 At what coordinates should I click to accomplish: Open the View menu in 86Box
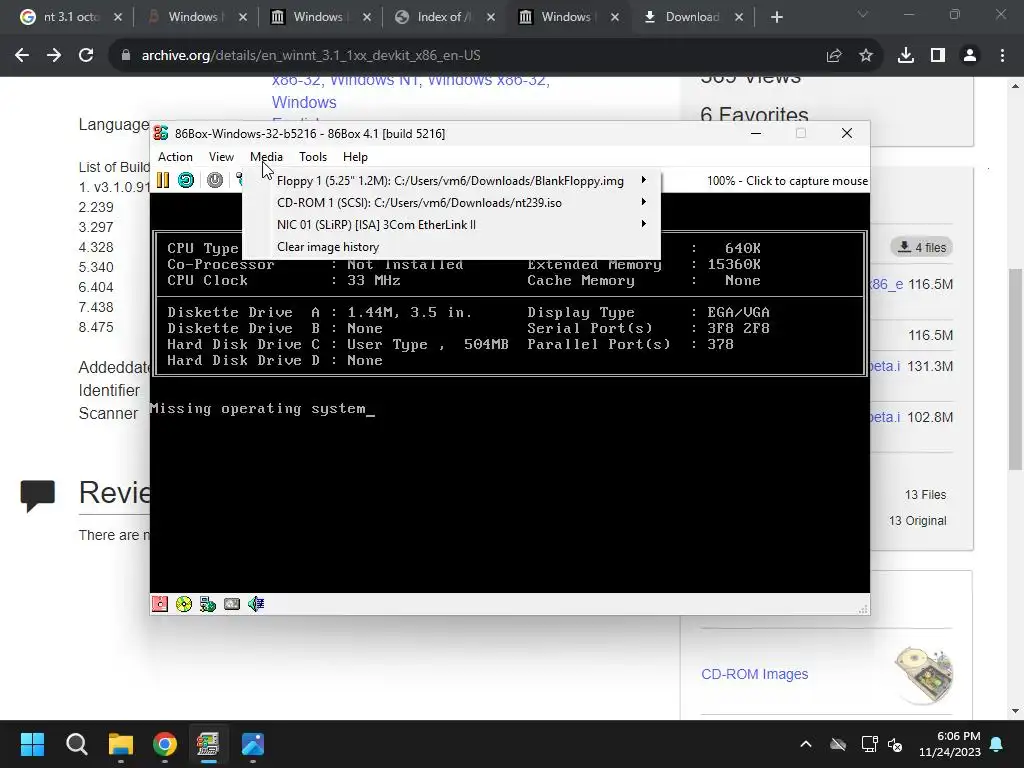point(221,157)
